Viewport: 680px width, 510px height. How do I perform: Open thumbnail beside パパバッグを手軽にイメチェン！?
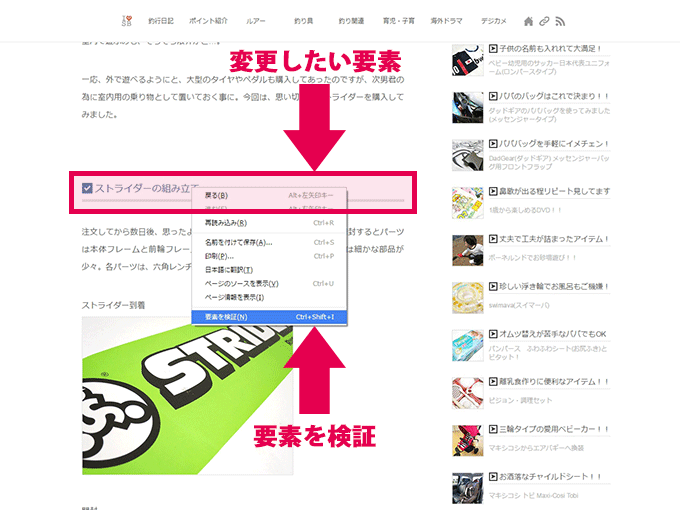tap(468, 155)
